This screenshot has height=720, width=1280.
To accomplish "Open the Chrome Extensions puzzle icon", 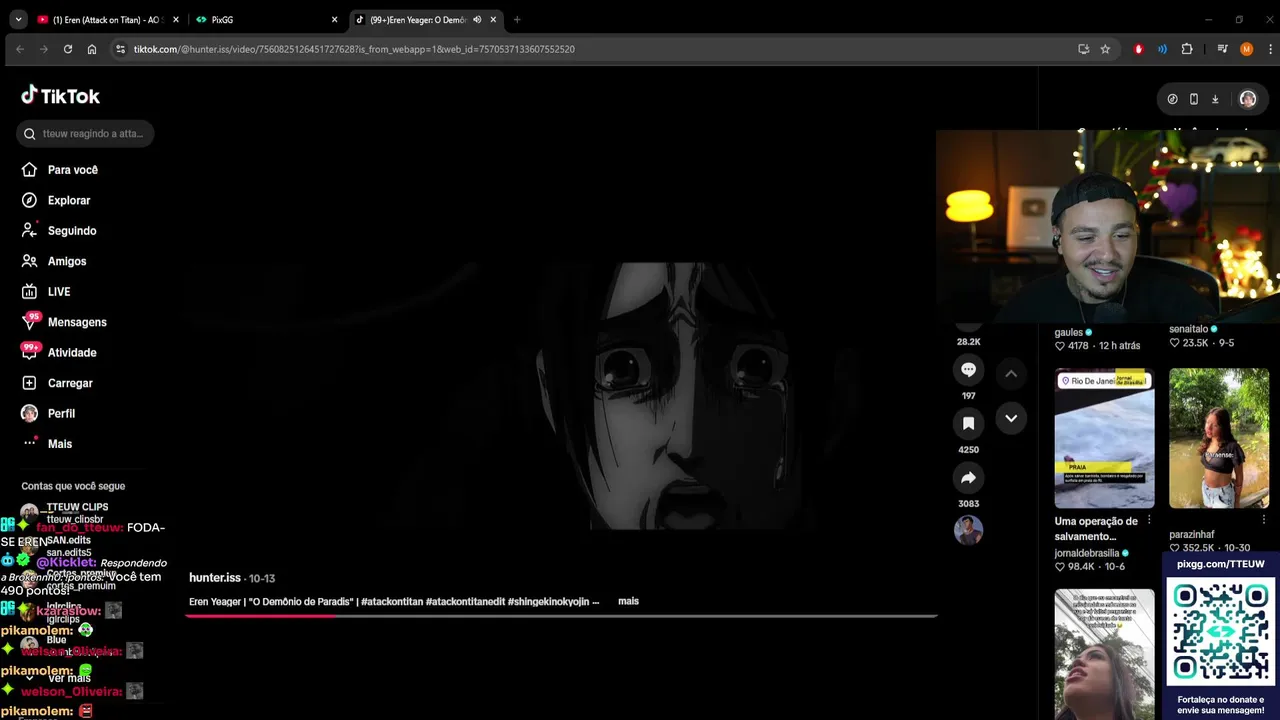I will 1187,49.
